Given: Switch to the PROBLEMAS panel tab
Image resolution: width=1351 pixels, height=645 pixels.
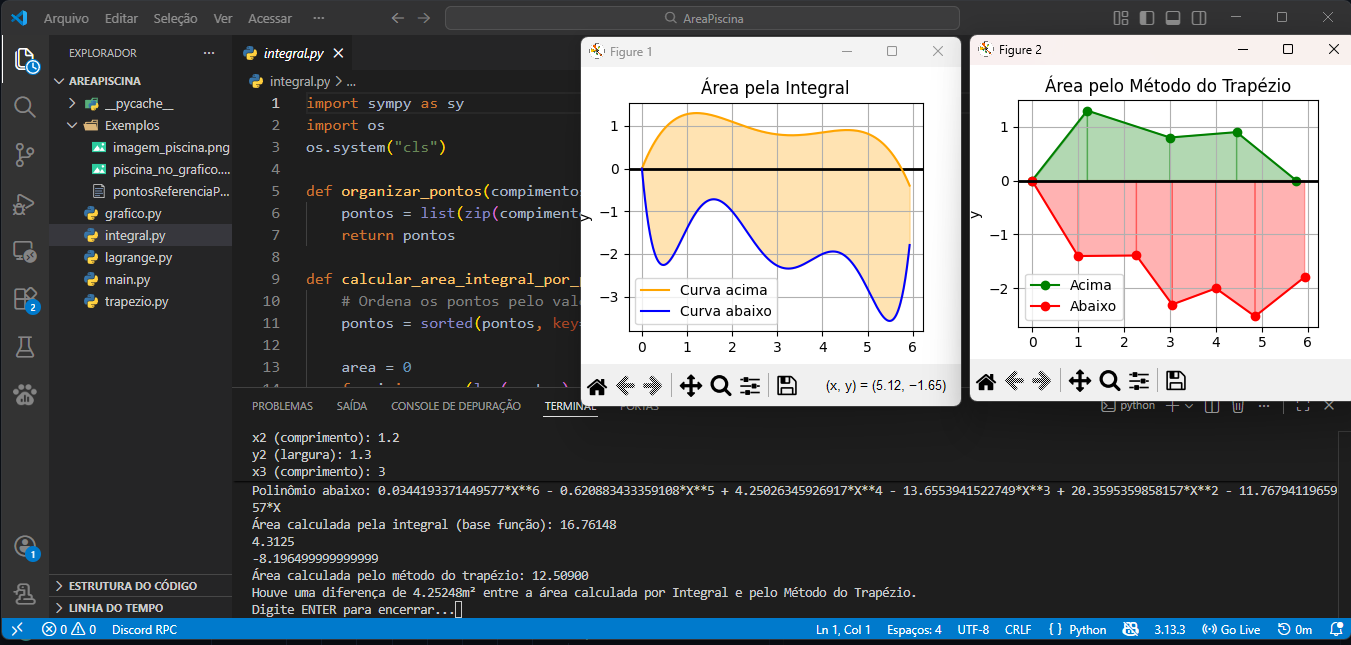Looking at the screenshot, I should point(282,406).
